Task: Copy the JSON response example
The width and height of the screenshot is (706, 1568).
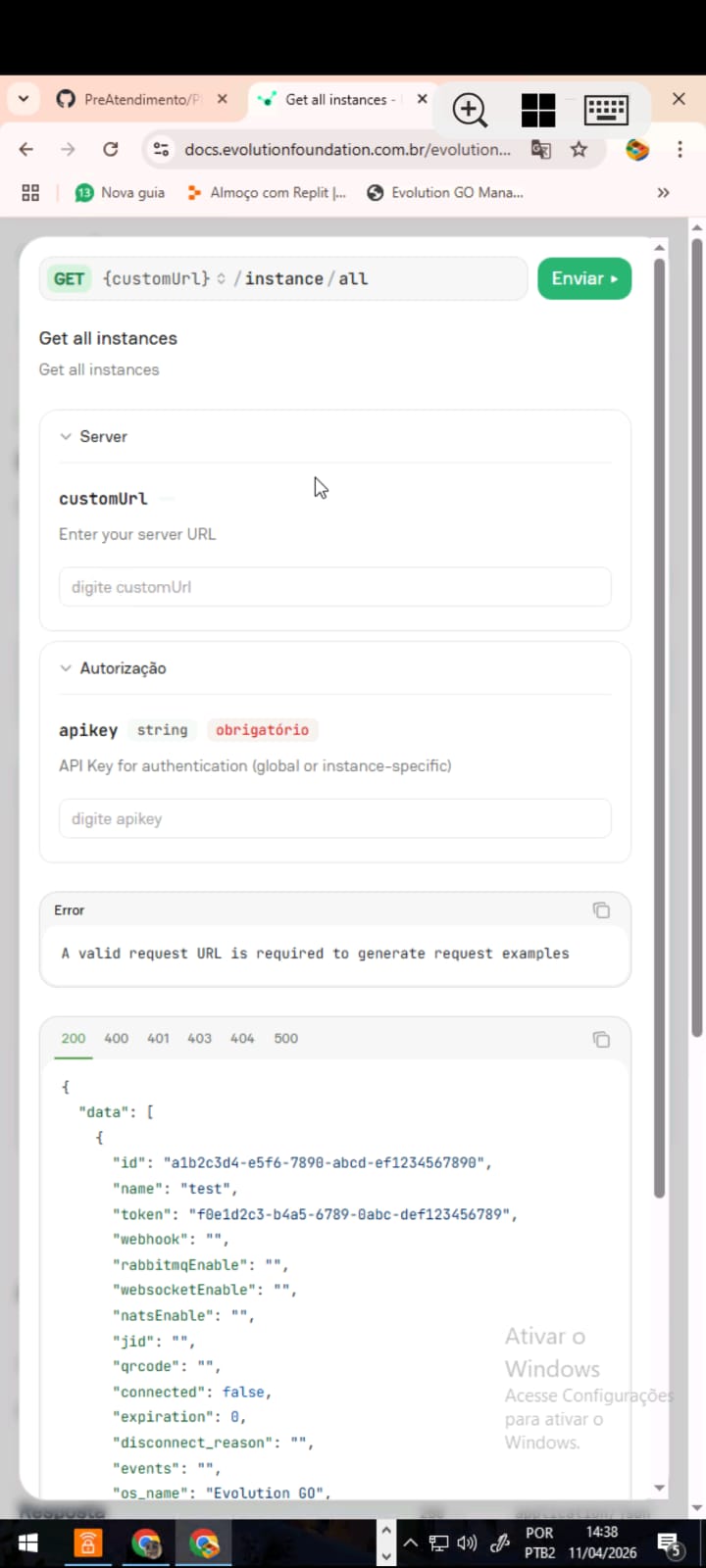Action: (x=601, y=1039)
